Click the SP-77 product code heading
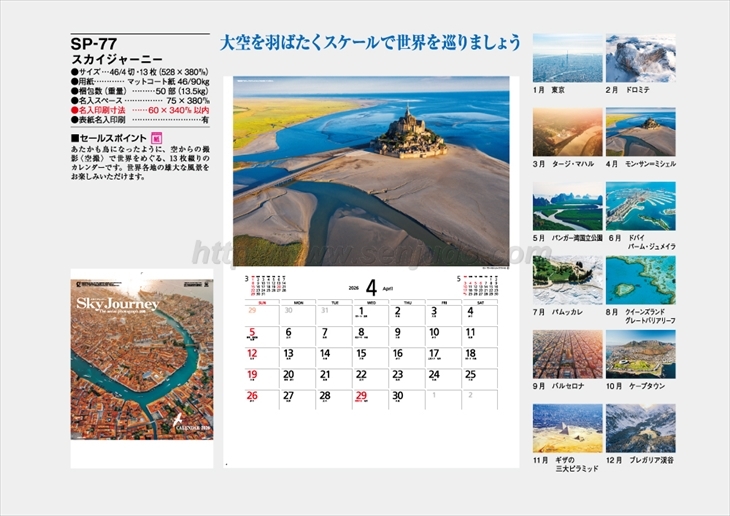This screenshot has width=730, height=516. [x=94, y=45]
